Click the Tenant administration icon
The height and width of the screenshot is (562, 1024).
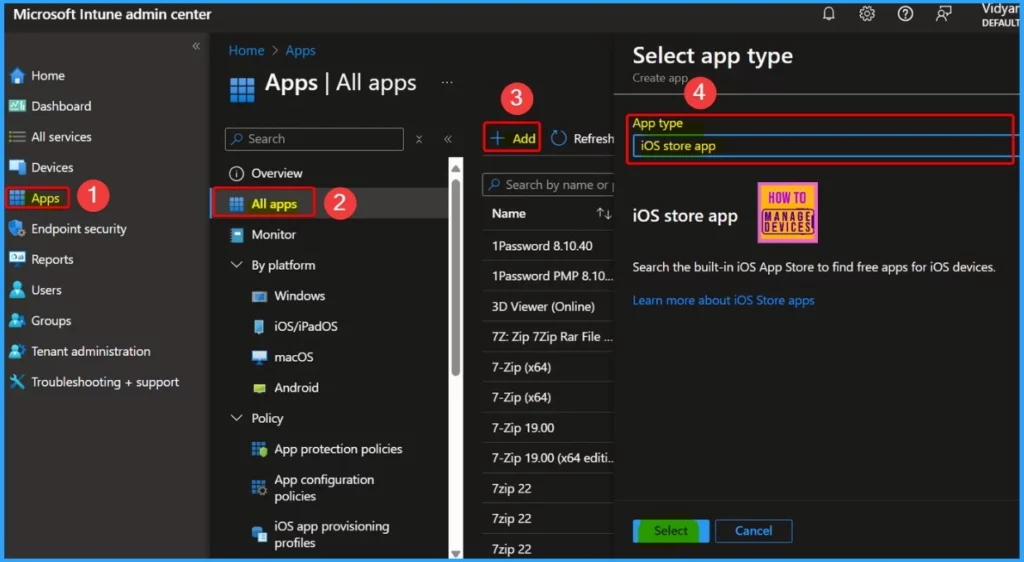(17, 351)
